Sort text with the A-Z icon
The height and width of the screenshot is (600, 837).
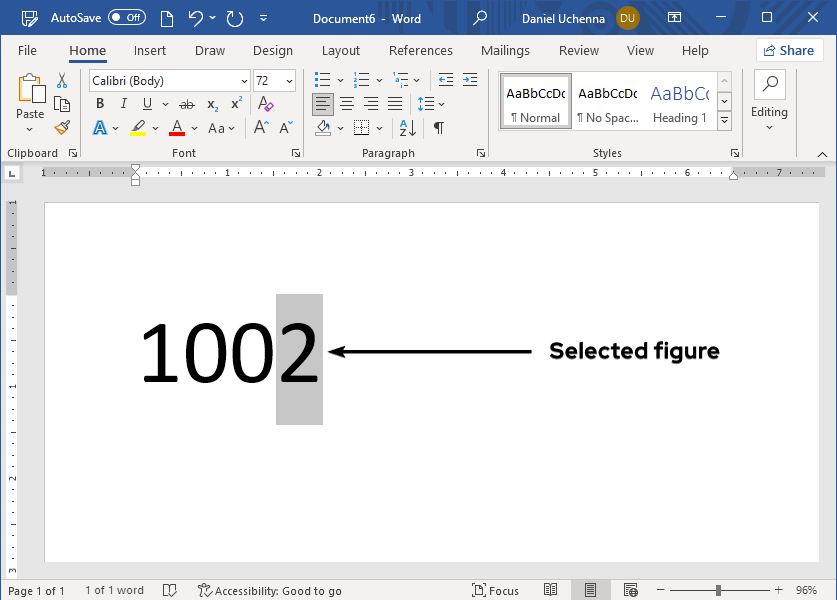click(x=407, y=128)
